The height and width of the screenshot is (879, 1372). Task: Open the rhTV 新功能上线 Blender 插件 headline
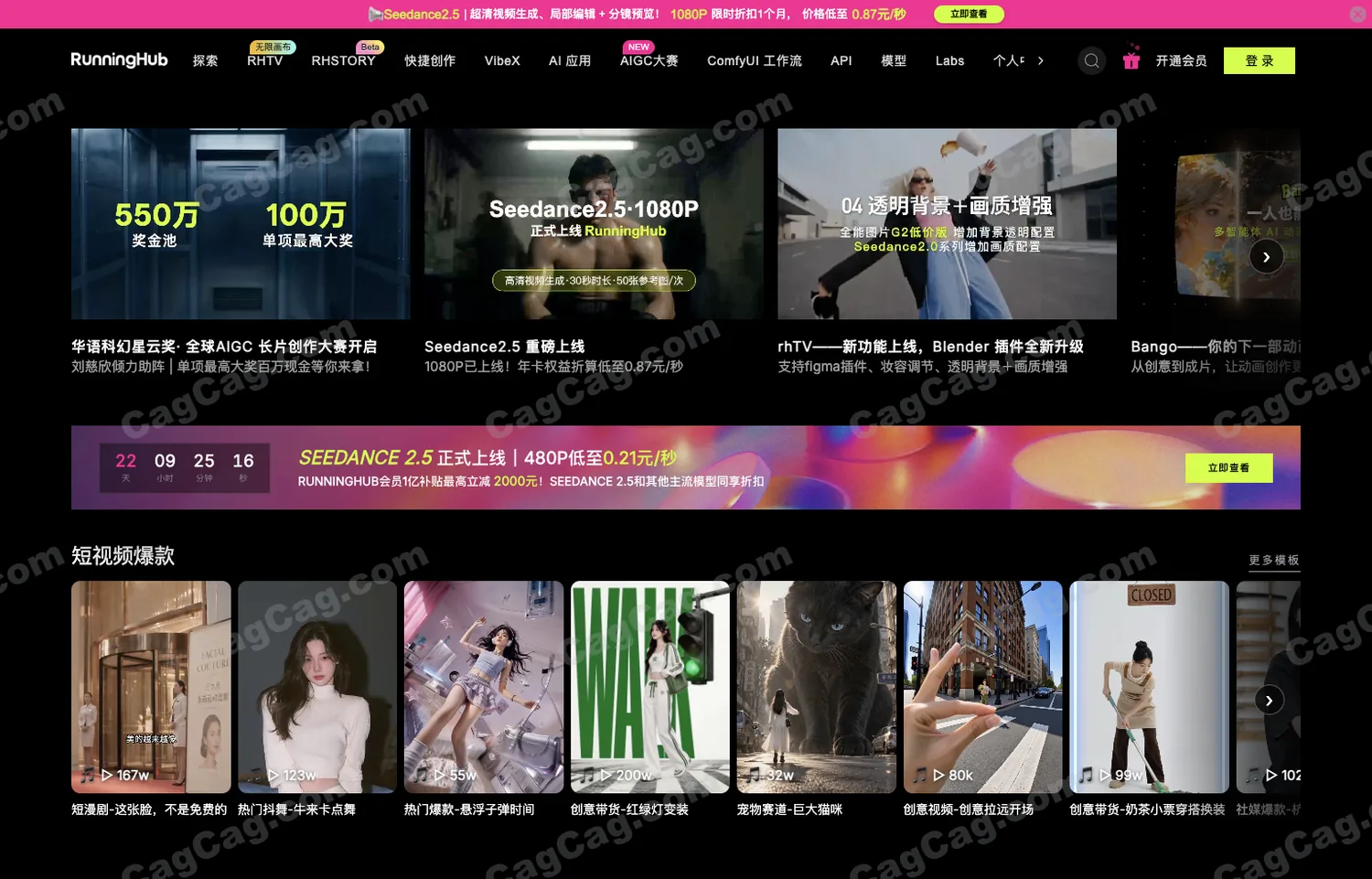[930, 347]
